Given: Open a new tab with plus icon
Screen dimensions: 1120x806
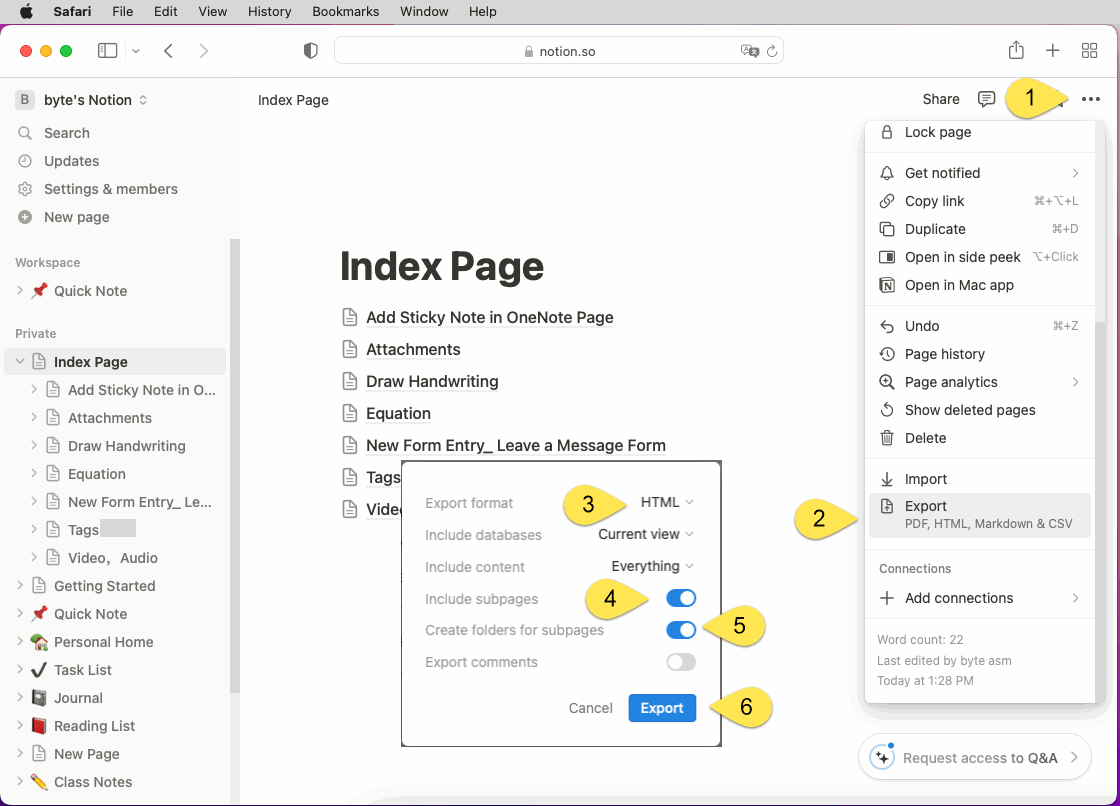Looking at the screenshot, I should coord(1052,51).
